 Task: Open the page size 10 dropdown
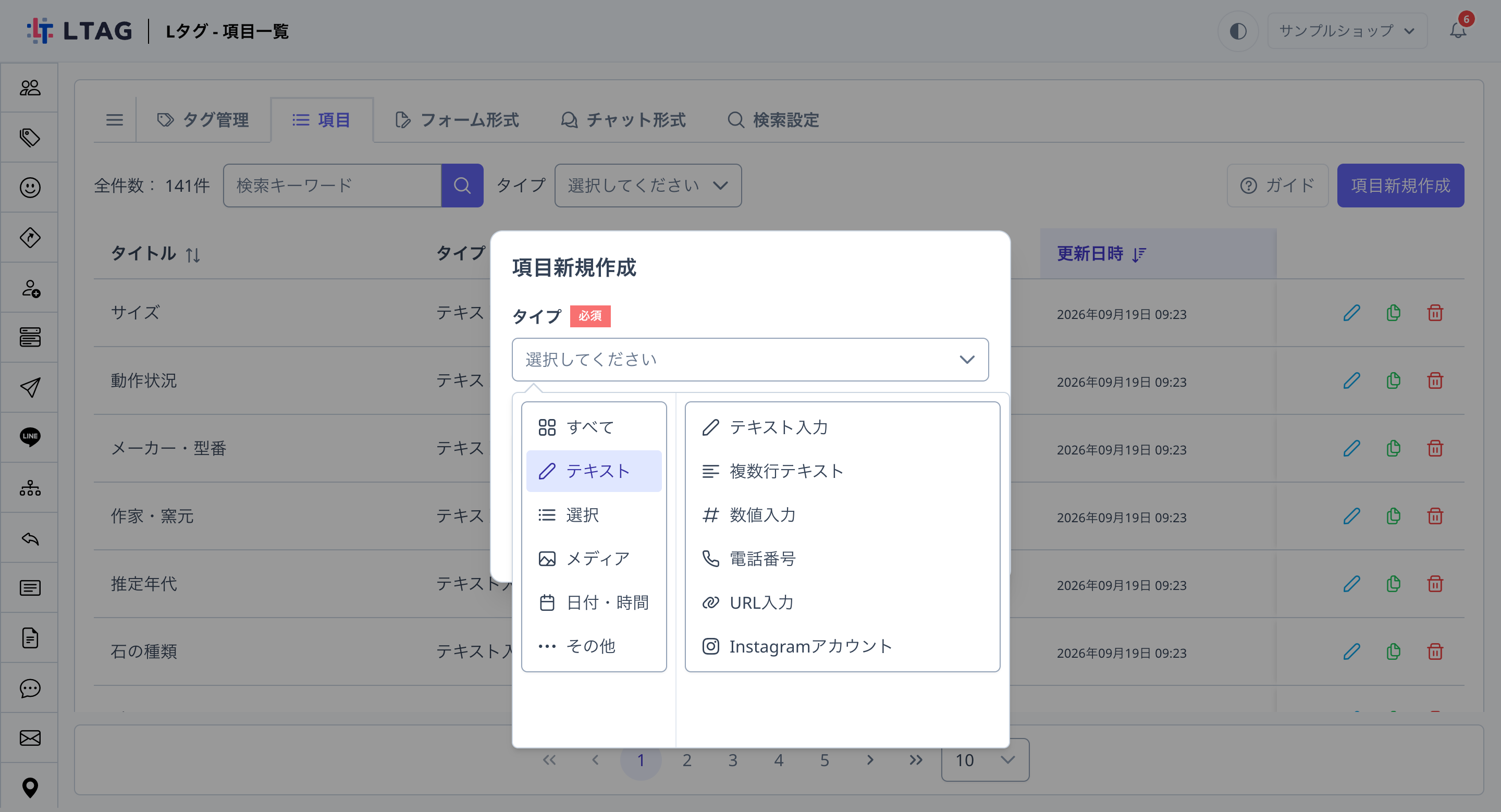(x=985, y=760)
